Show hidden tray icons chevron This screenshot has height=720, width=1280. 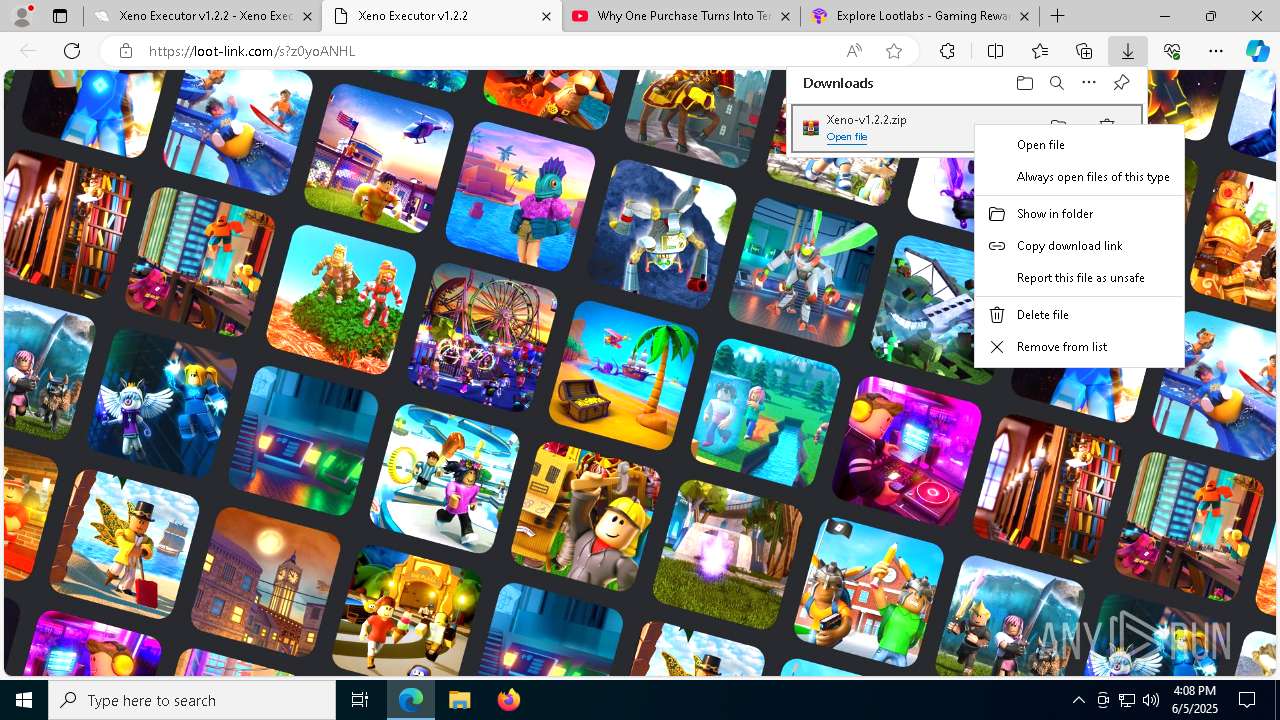point(1078,700)
